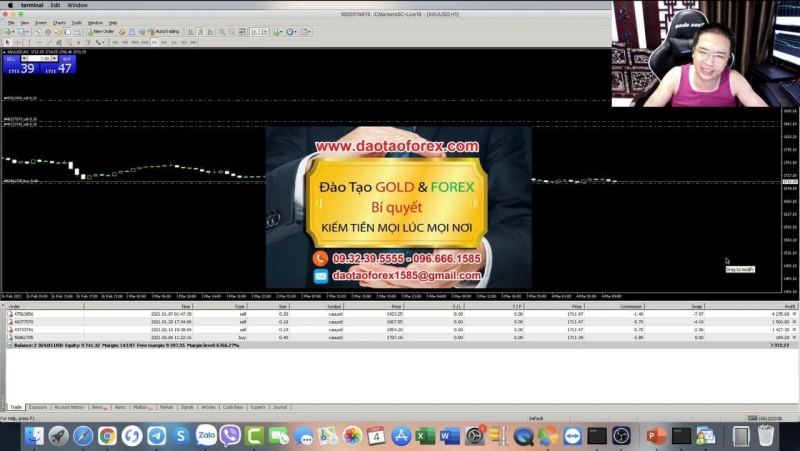Click the Zoom In magnifier icon
The image size is (800, 451).
pos(222,32)
